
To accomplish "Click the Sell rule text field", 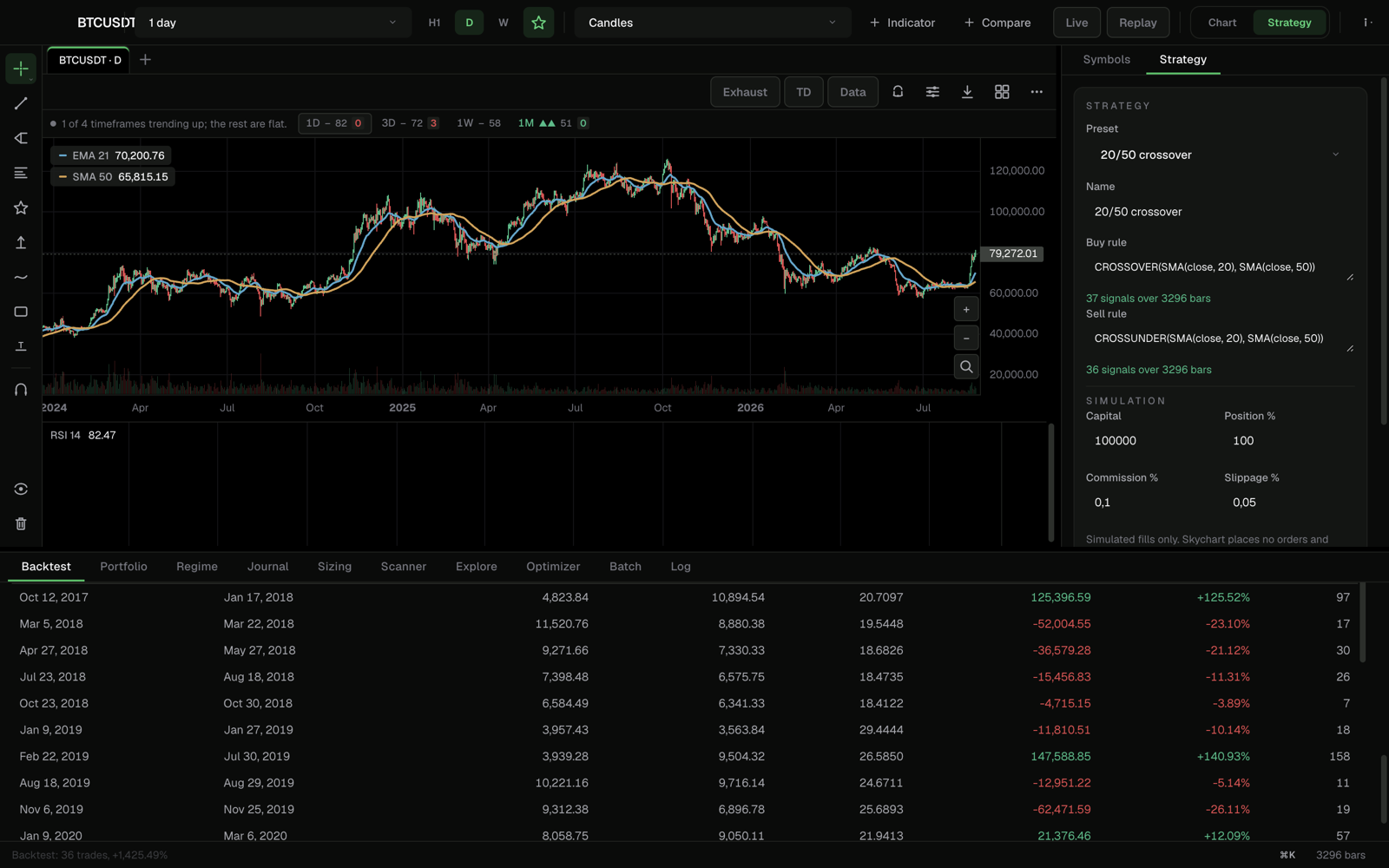I will 1220,339.
